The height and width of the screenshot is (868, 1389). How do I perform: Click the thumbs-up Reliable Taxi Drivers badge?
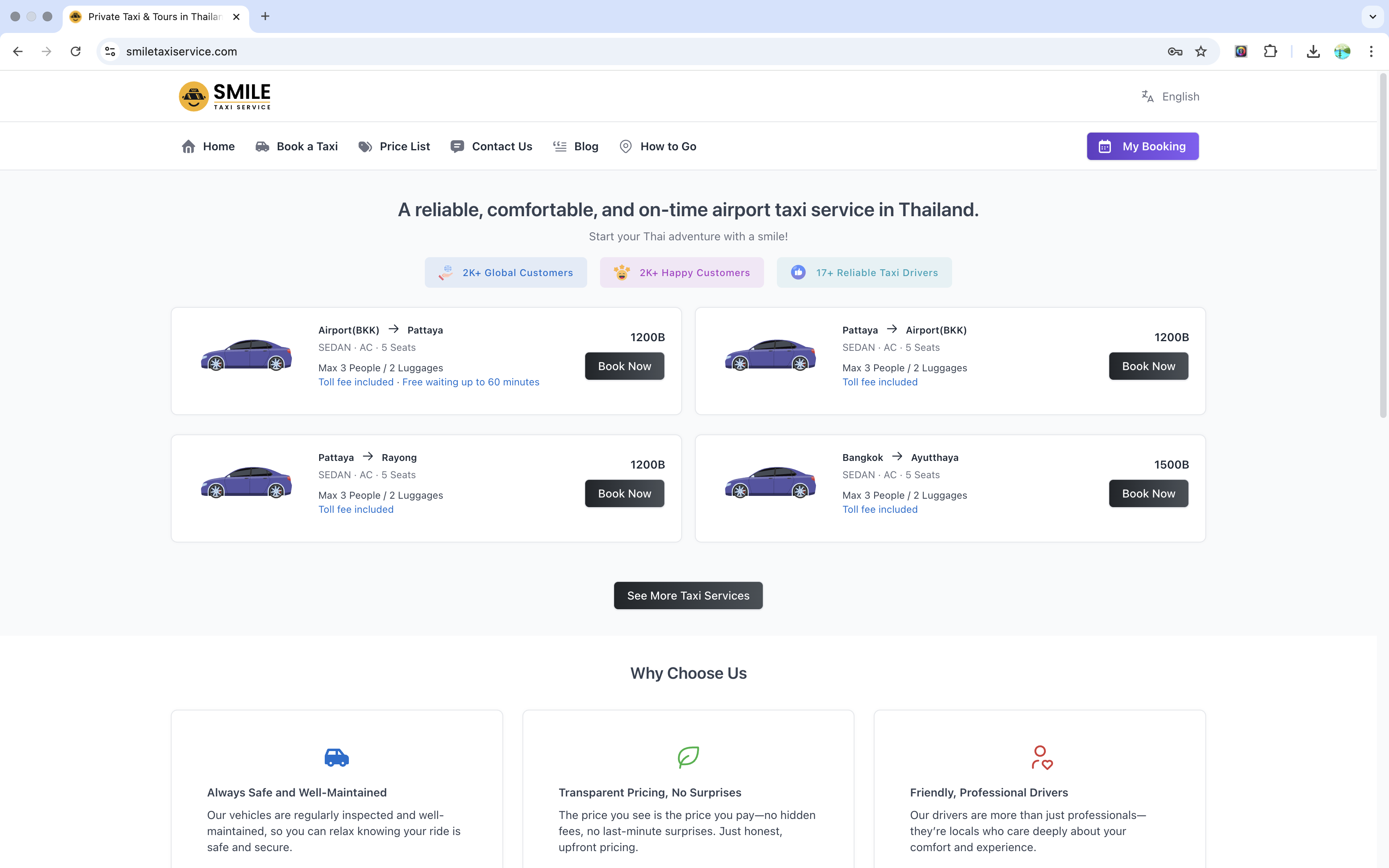click(864, 273)
